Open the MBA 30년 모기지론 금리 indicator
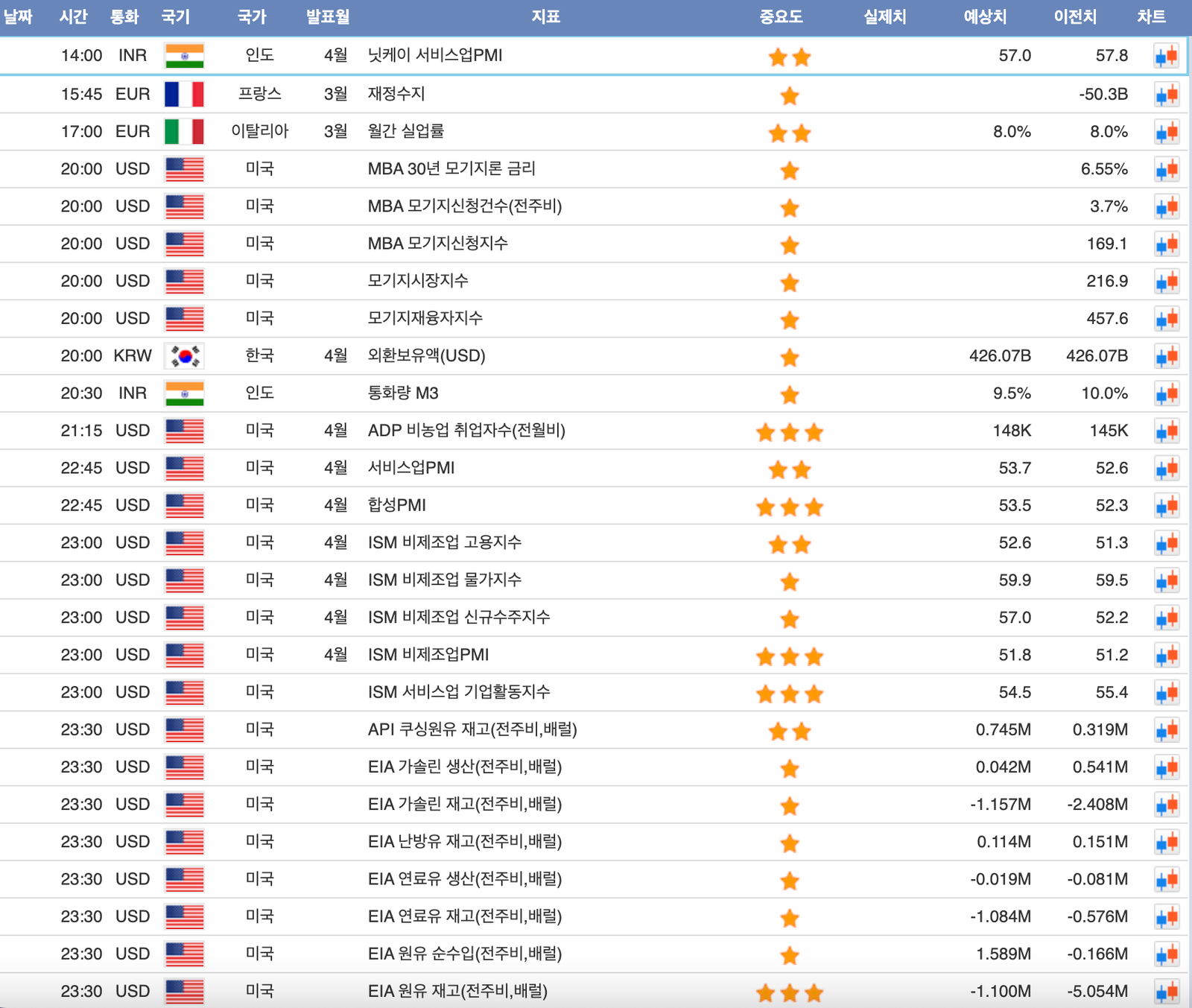Screen dimensions: 1192x1008 451,169
